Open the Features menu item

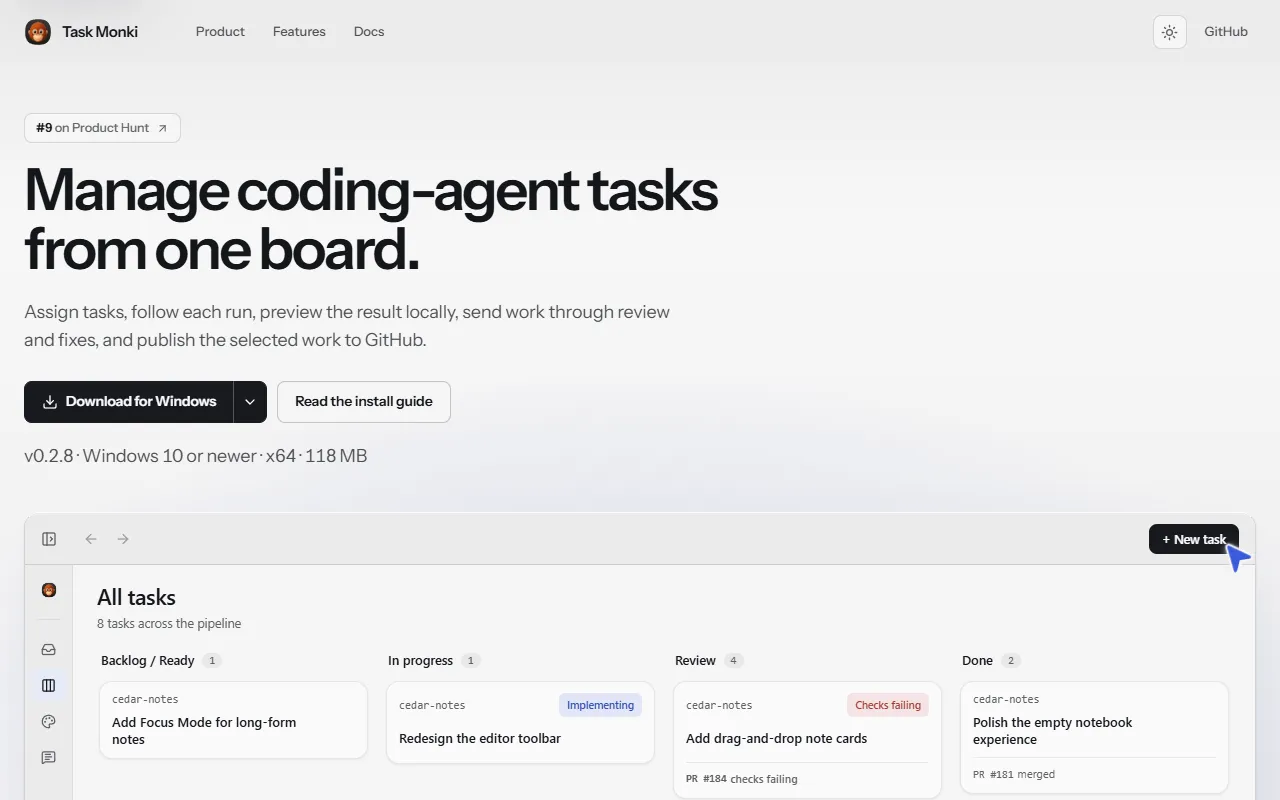click(x=299, y=32)
